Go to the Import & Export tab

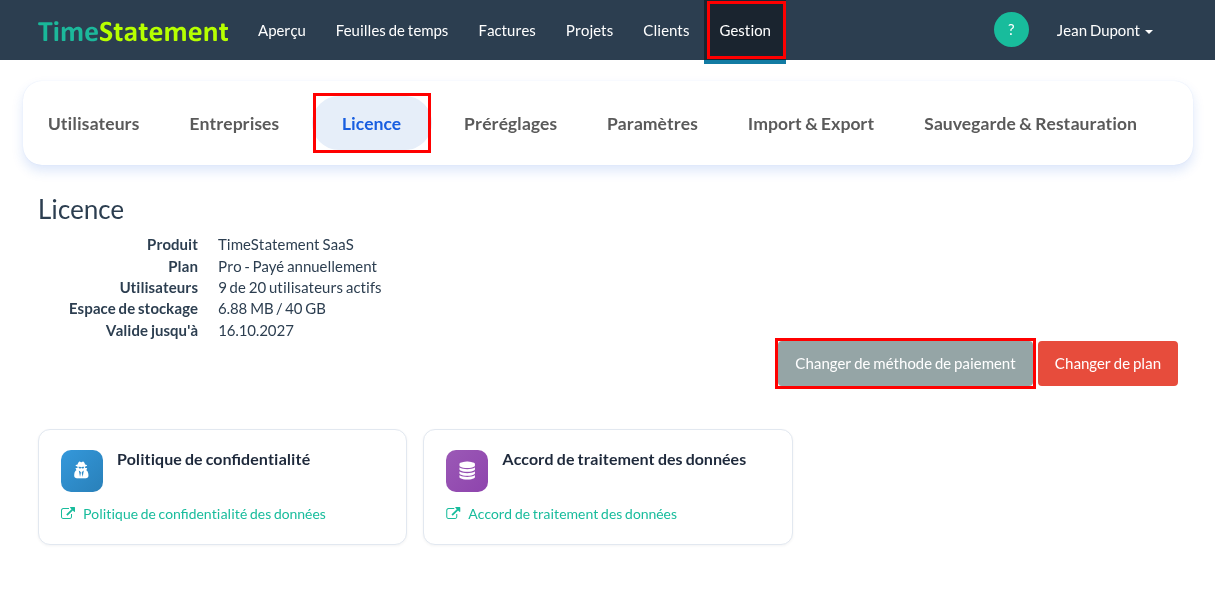811,124
